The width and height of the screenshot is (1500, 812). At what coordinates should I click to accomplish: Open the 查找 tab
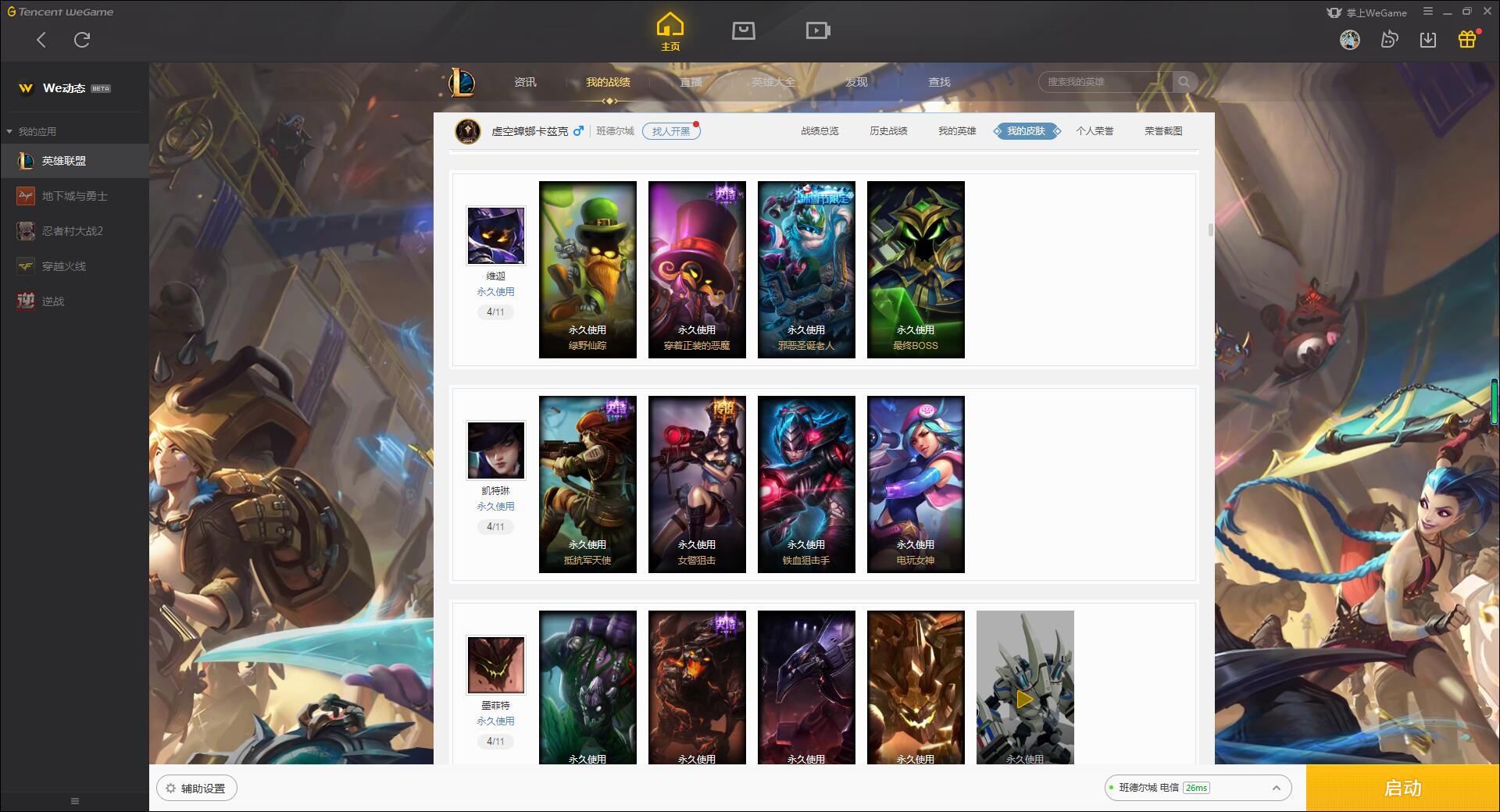939,82
